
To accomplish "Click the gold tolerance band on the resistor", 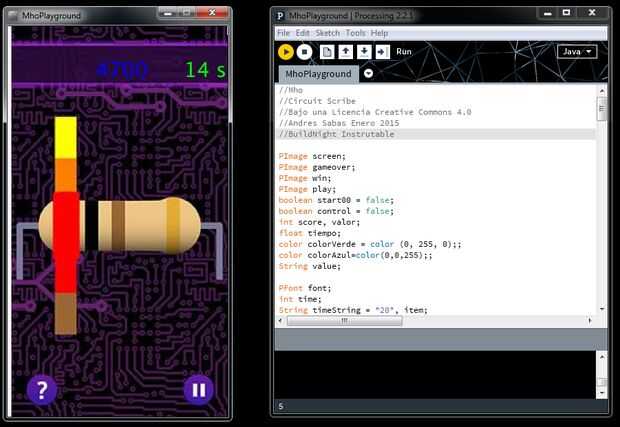I will tap(173, 226).
